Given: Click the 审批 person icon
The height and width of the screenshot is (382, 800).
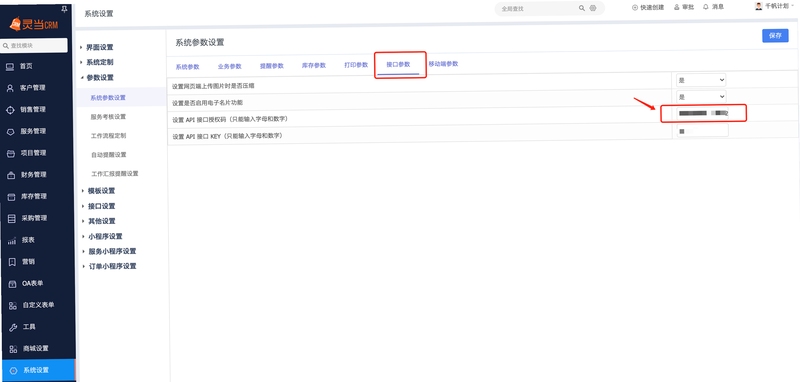Looking at the screenshot, I should (x=677, y=8).
